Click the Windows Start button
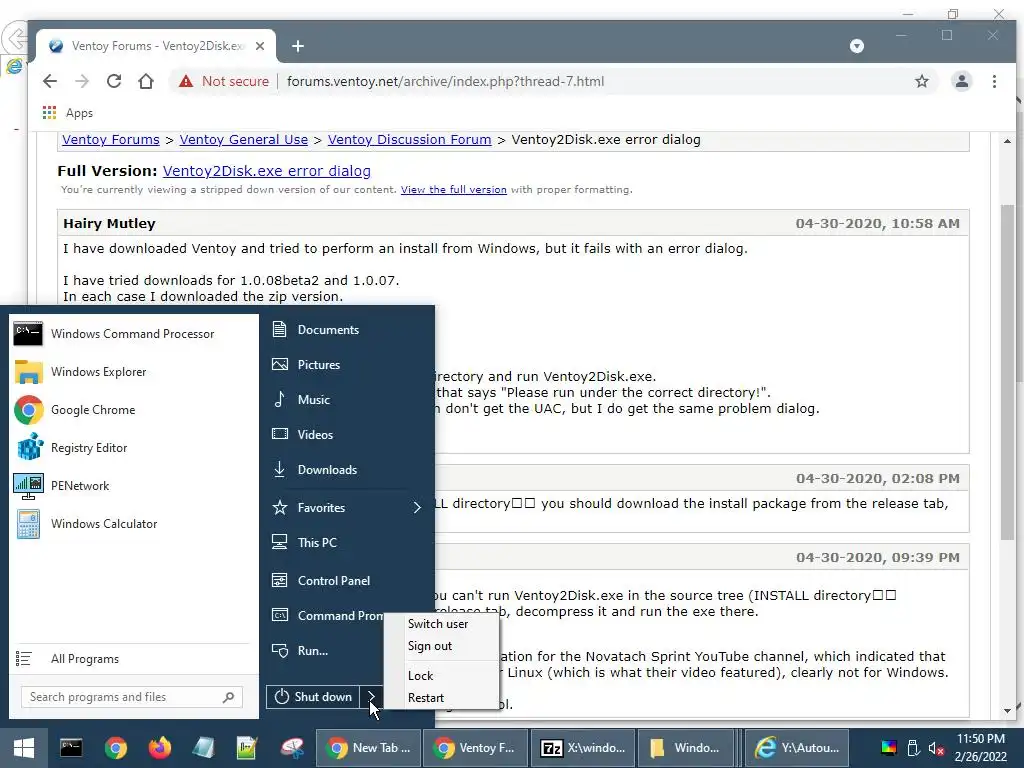This screenshot has width=1024, height=768. pyautogui.click(x=24, y=748)
